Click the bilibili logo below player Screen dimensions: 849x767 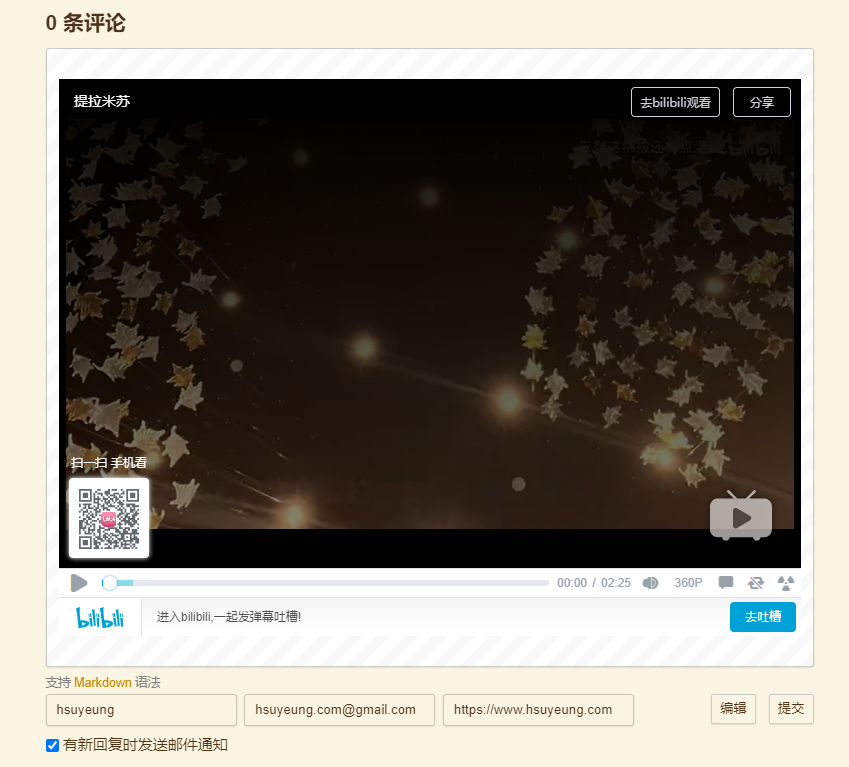click(100, 617)
